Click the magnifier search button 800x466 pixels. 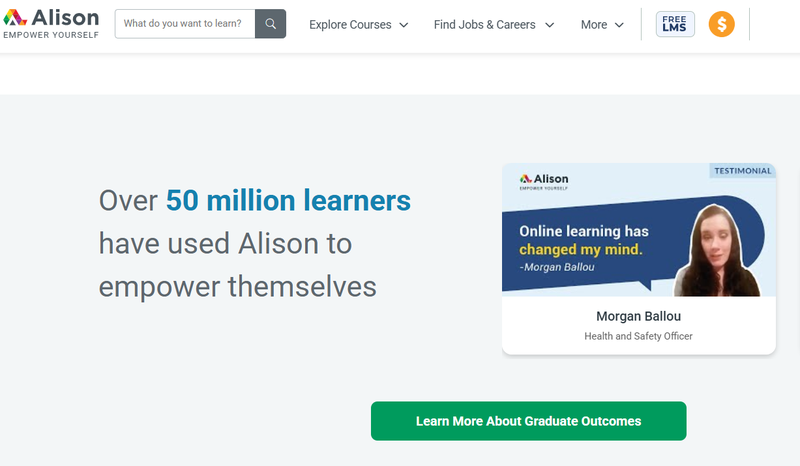click(x=270, y=23)
